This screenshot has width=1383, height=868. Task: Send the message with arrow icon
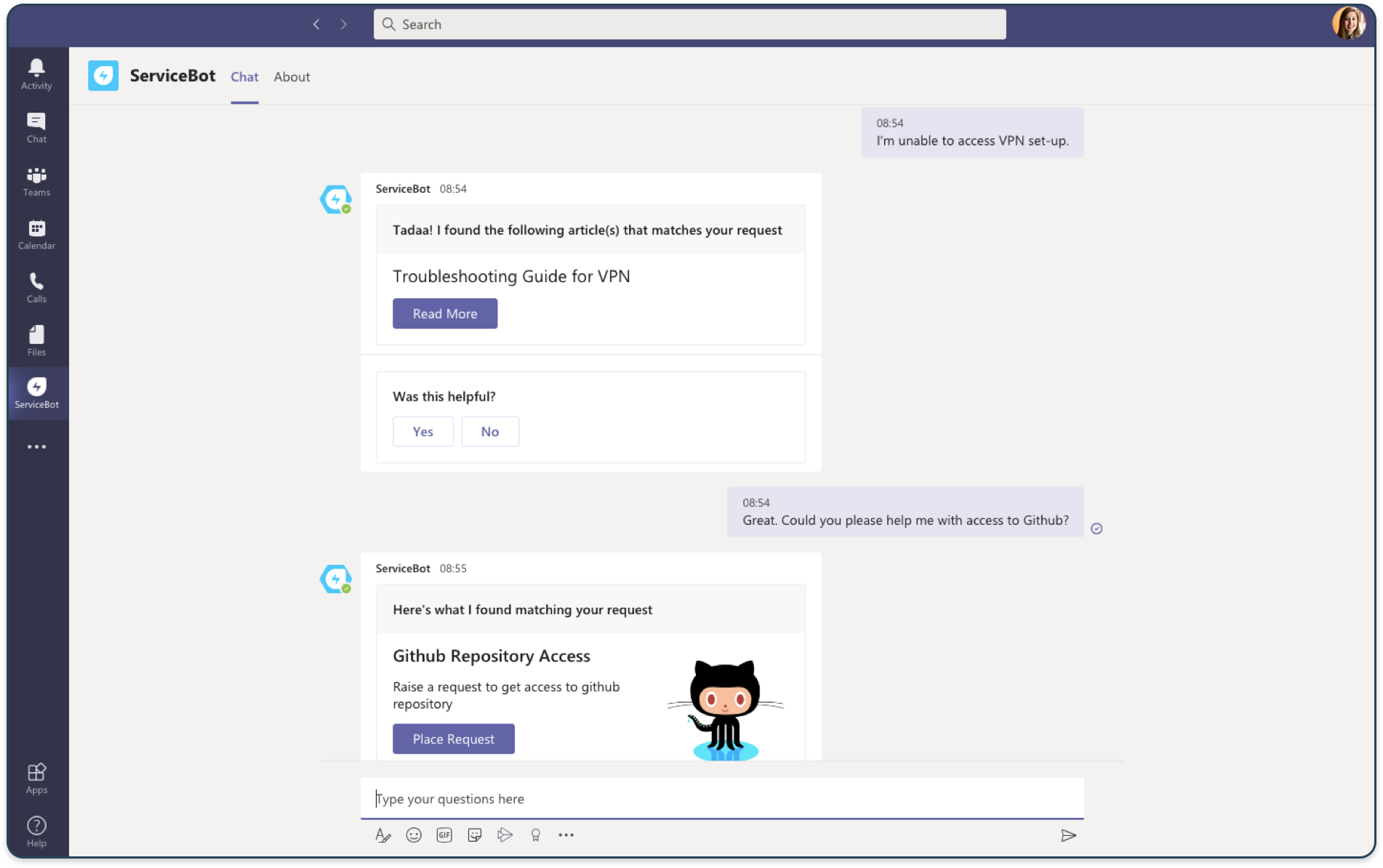point(1067,835)
